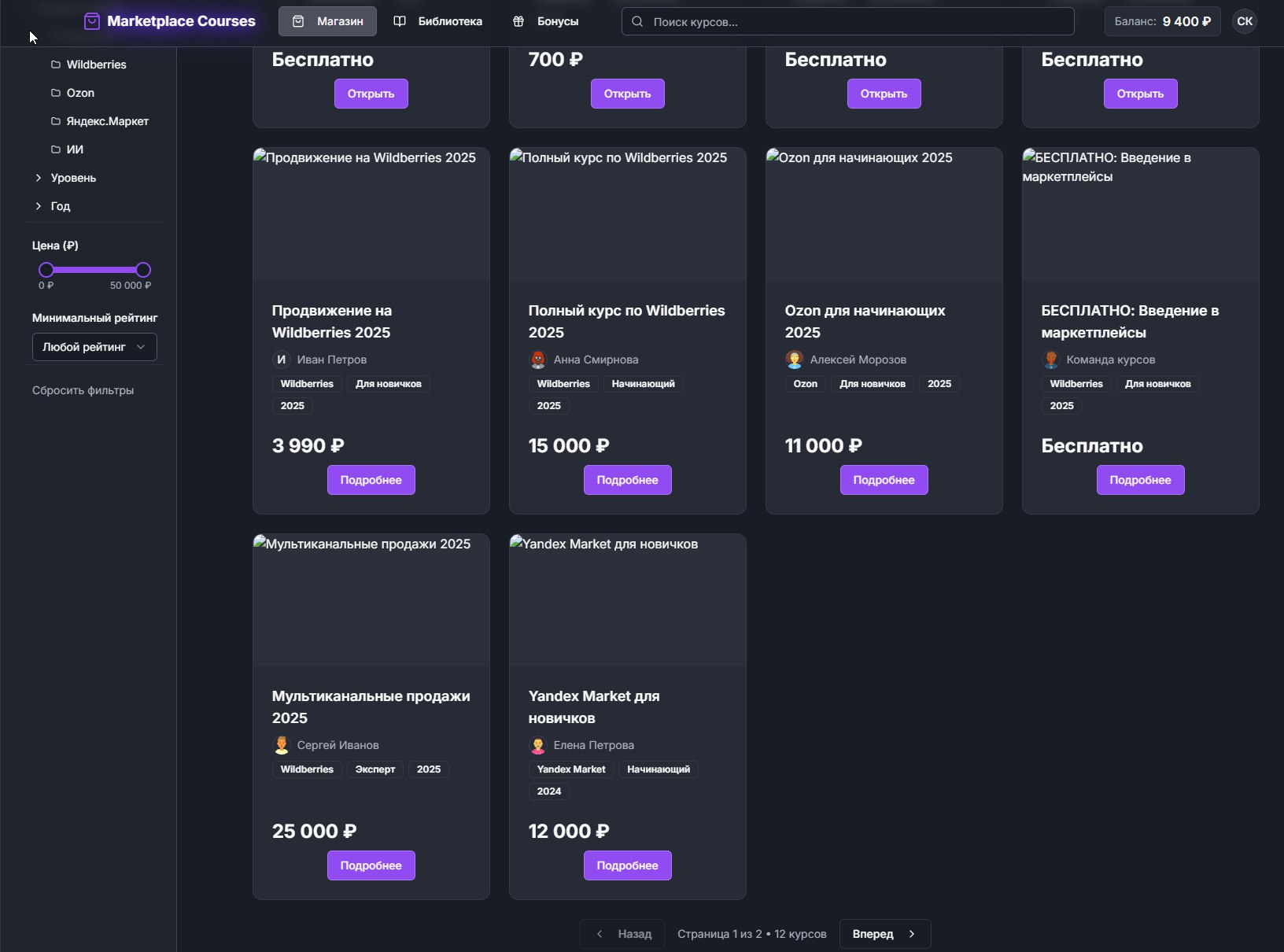Viewport: 1284px width, 952px height.
Task: Click the 3 990 ₽ price text
Action: [x=308, y=445]
